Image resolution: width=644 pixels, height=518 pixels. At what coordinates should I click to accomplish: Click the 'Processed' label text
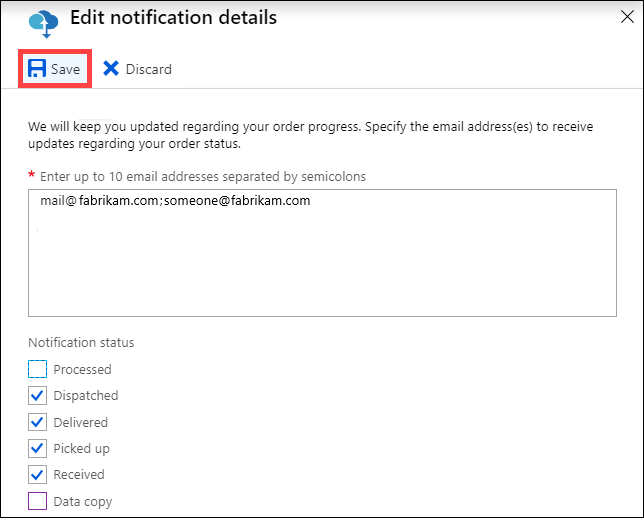click(x=82, y=369)
